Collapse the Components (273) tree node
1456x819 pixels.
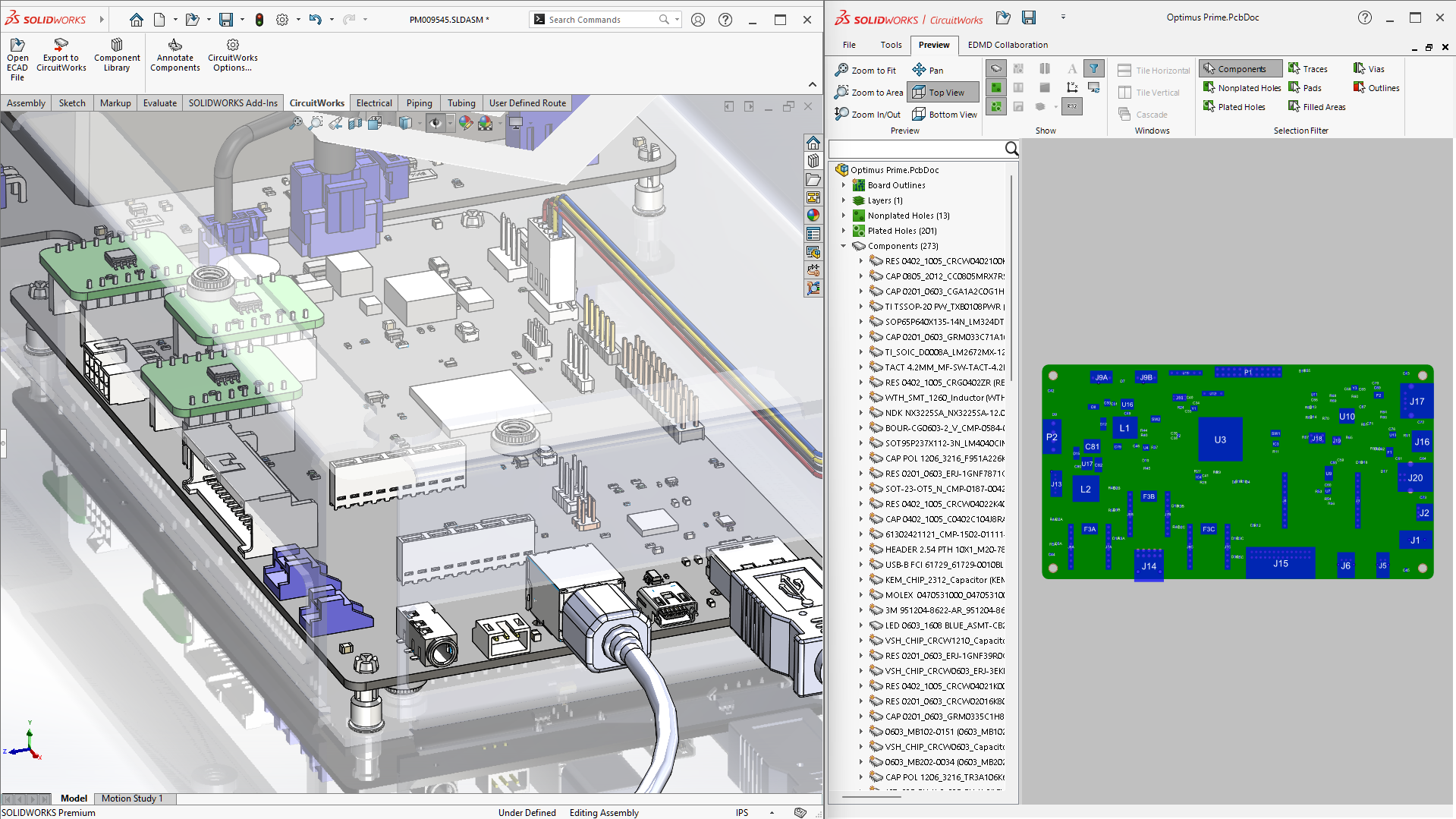tap(844, 246)
